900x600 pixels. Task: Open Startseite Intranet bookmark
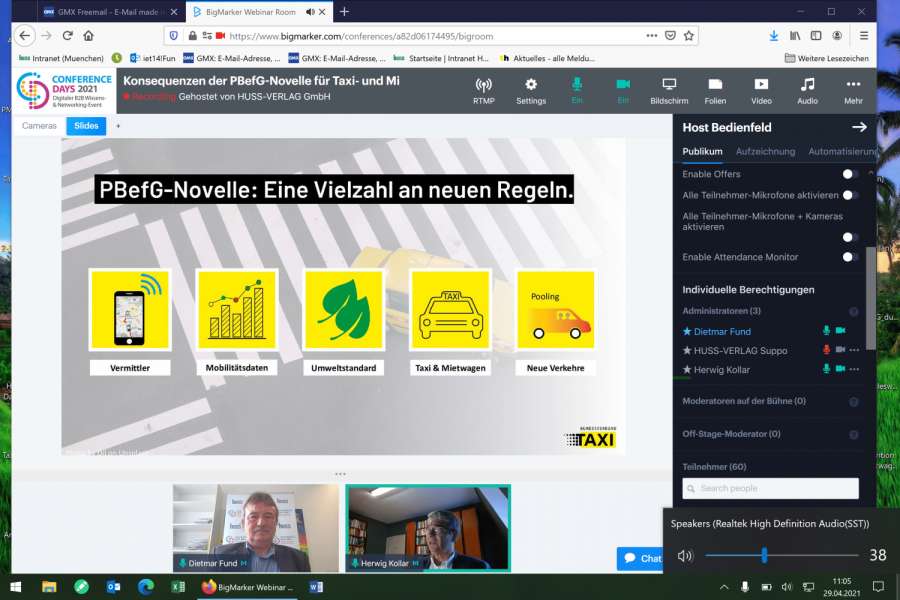point(441,58)
